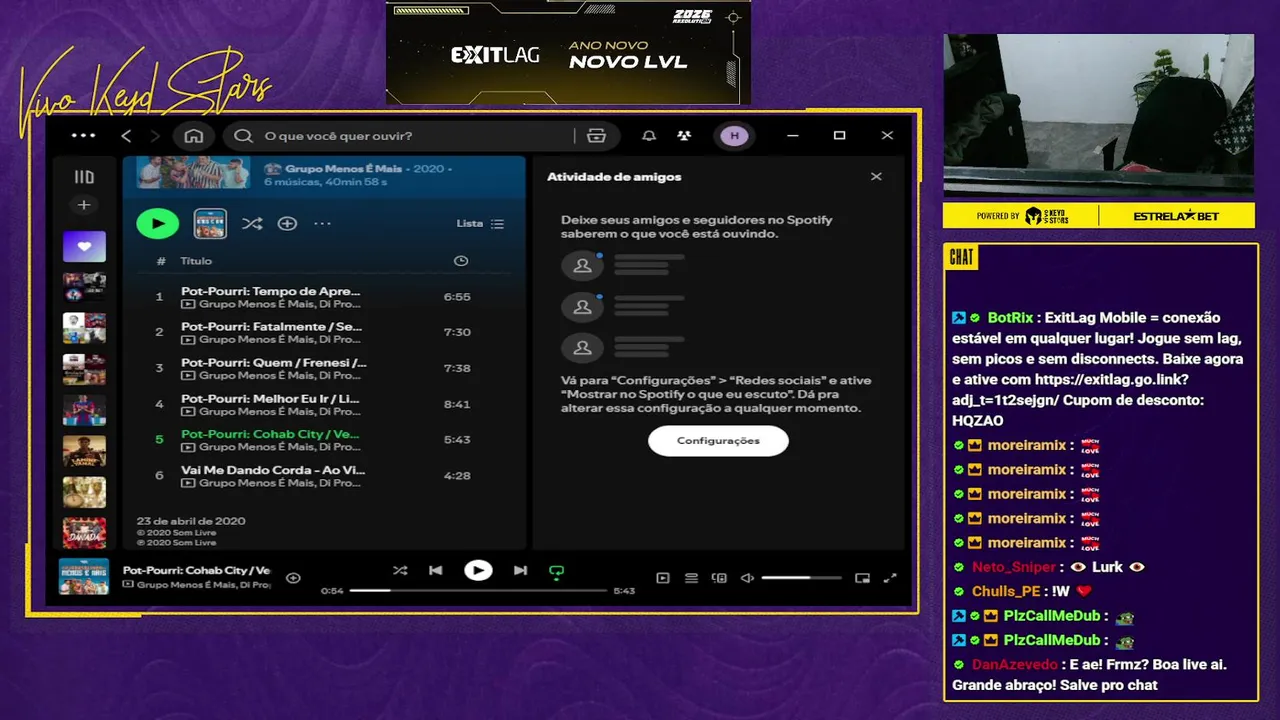Adjust the volume slider
This screenshot has width=1280, height=720.
[x=800, y=578]
